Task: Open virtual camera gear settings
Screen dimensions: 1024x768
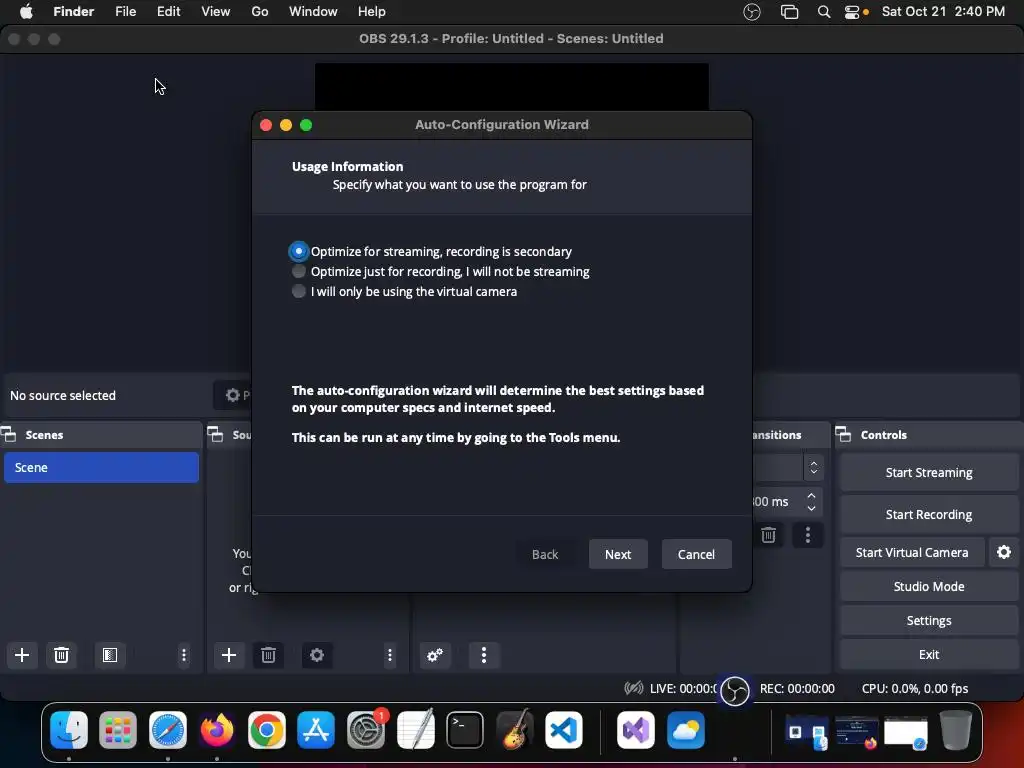Action: pyautogui.click(x=1004, y=552)
